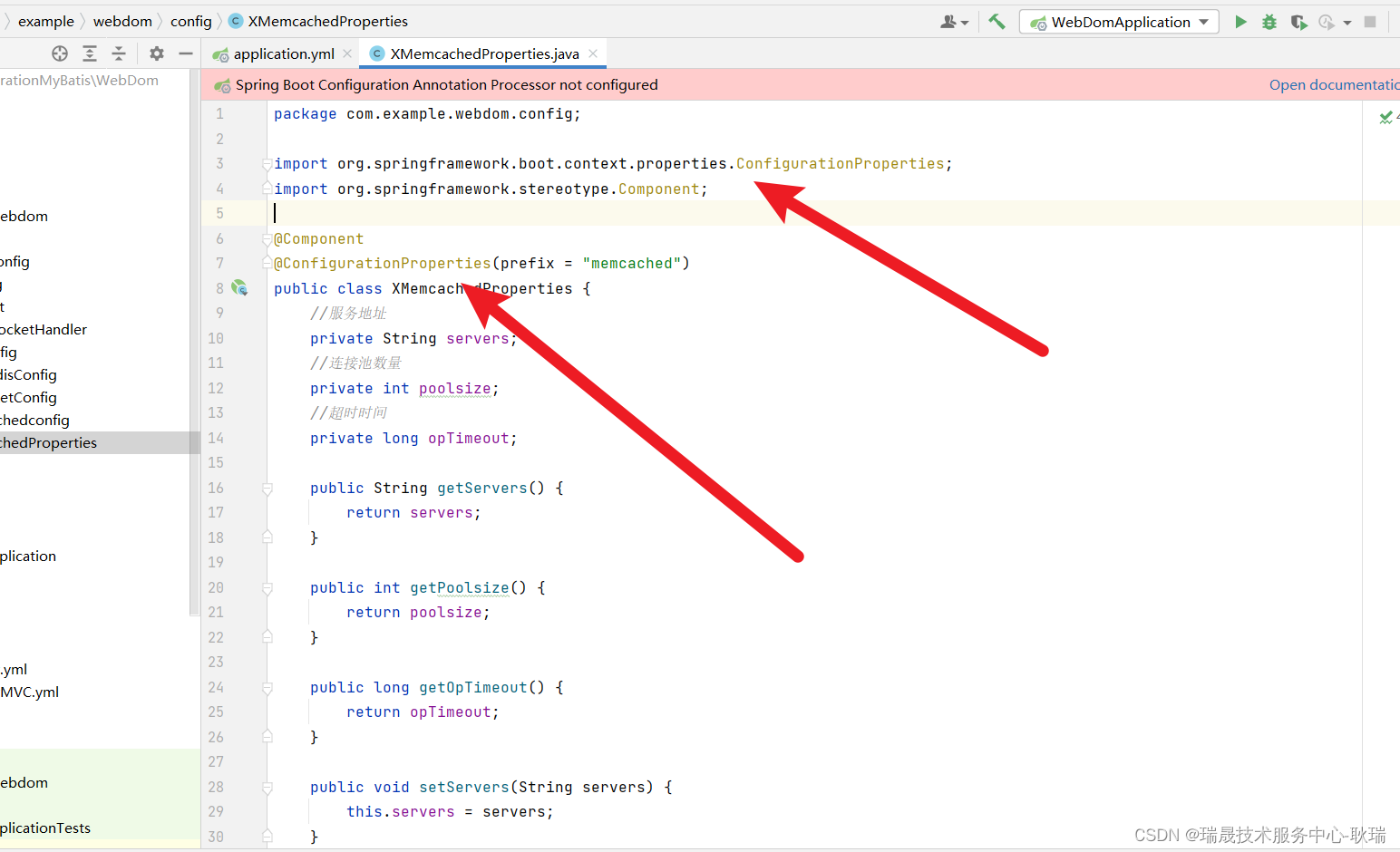
Task: Switch to XMemcachedProperties.java tab
Action: pos(483,53)
